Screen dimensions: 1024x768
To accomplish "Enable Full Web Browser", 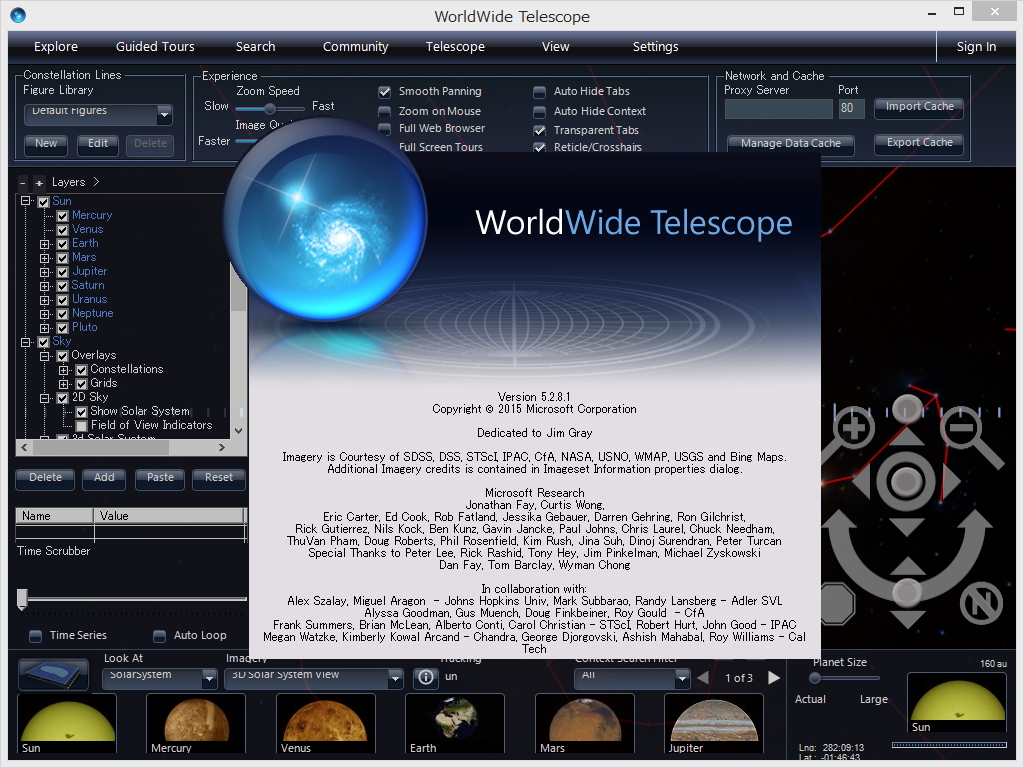I will (x=385, y=129).
